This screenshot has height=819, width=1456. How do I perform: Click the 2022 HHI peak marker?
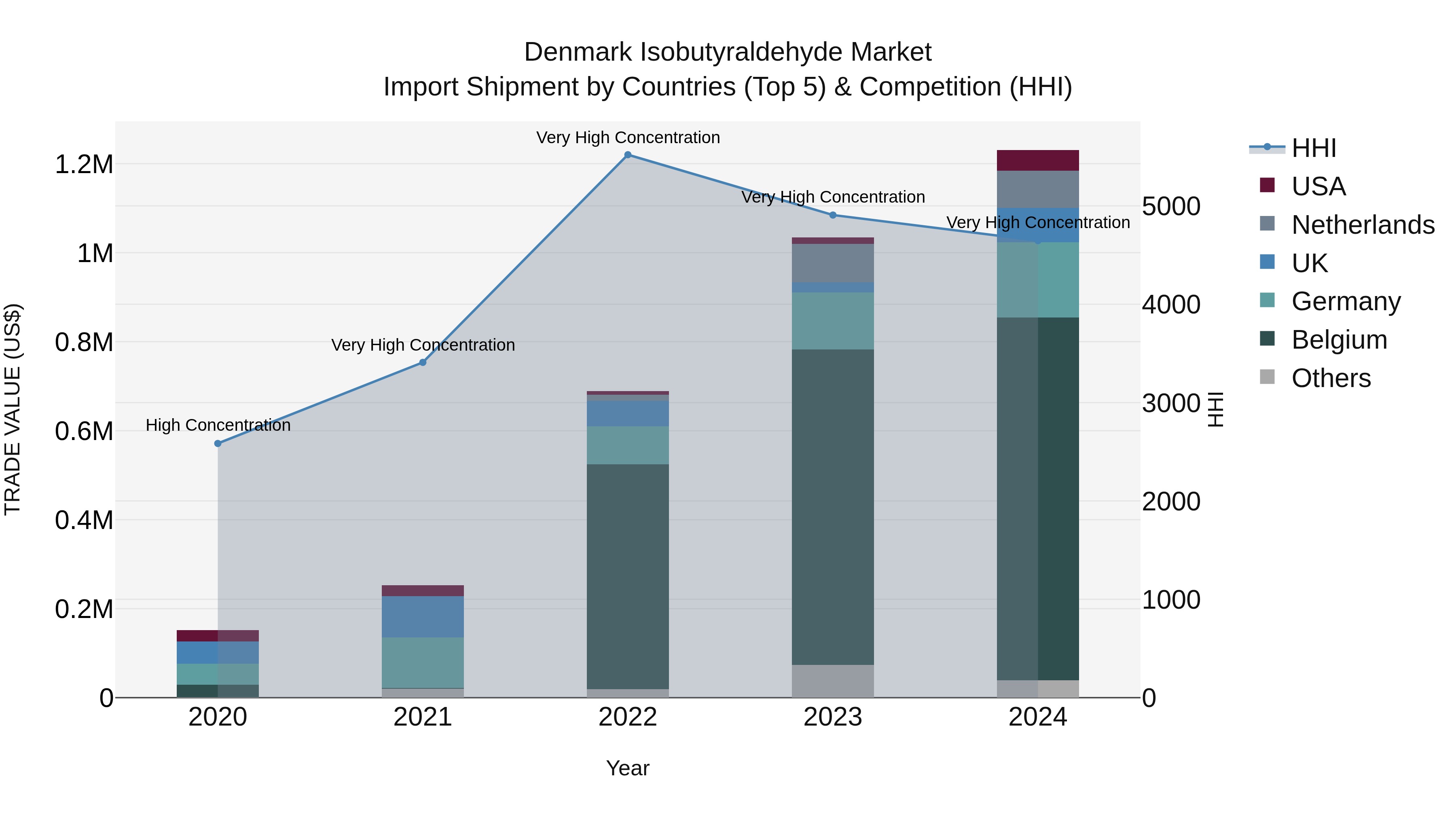(x=627, y=155)
